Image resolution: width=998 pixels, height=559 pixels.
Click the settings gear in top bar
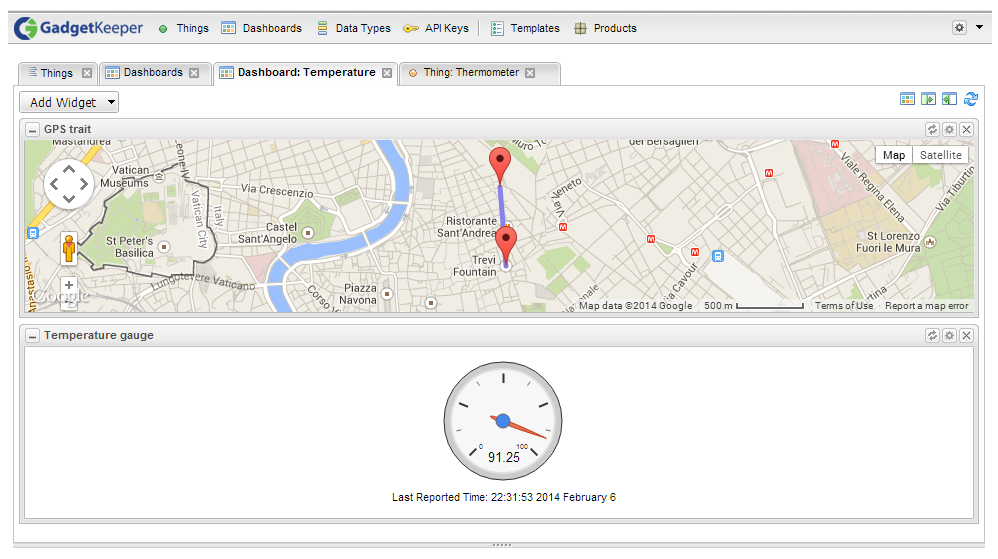[x=959, y=27]
